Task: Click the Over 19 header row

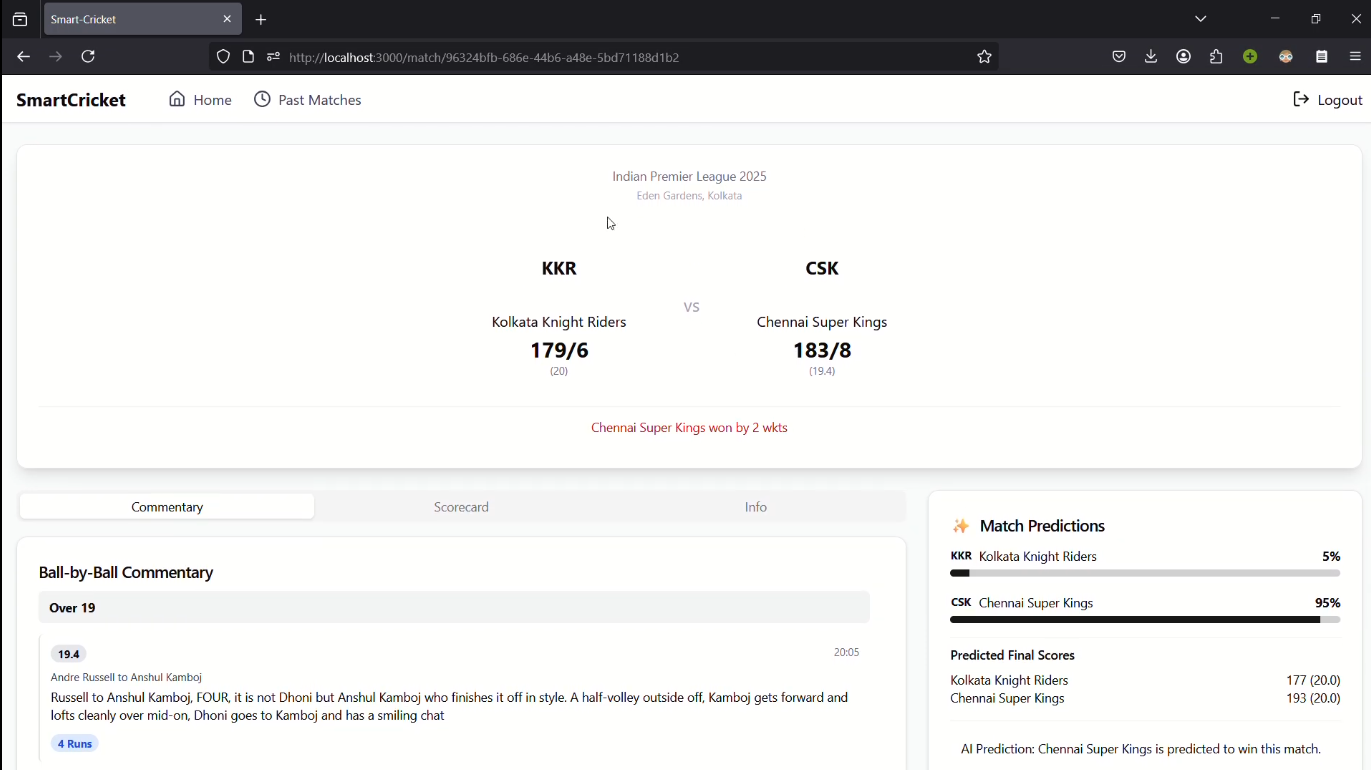Action: (454, 607)
